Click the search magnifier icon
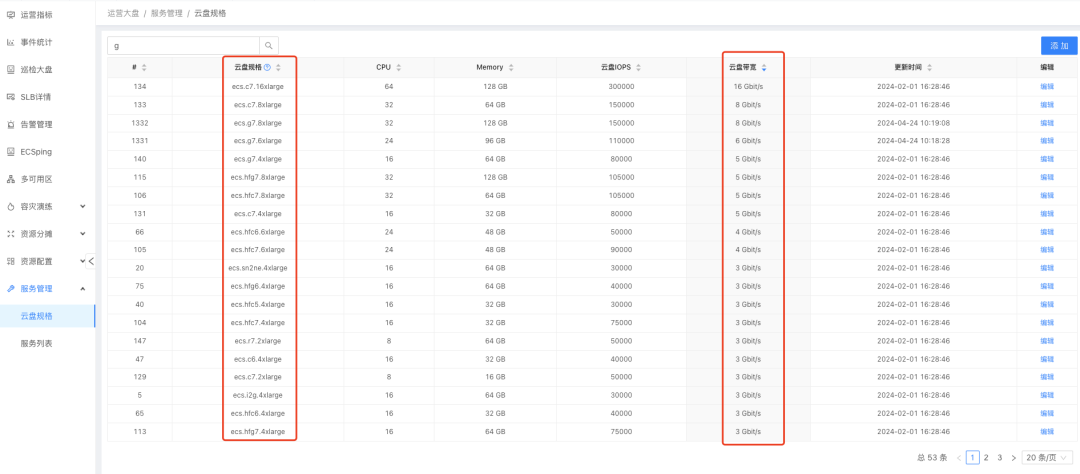The image size is (1080, 474). tap(269, 46)
